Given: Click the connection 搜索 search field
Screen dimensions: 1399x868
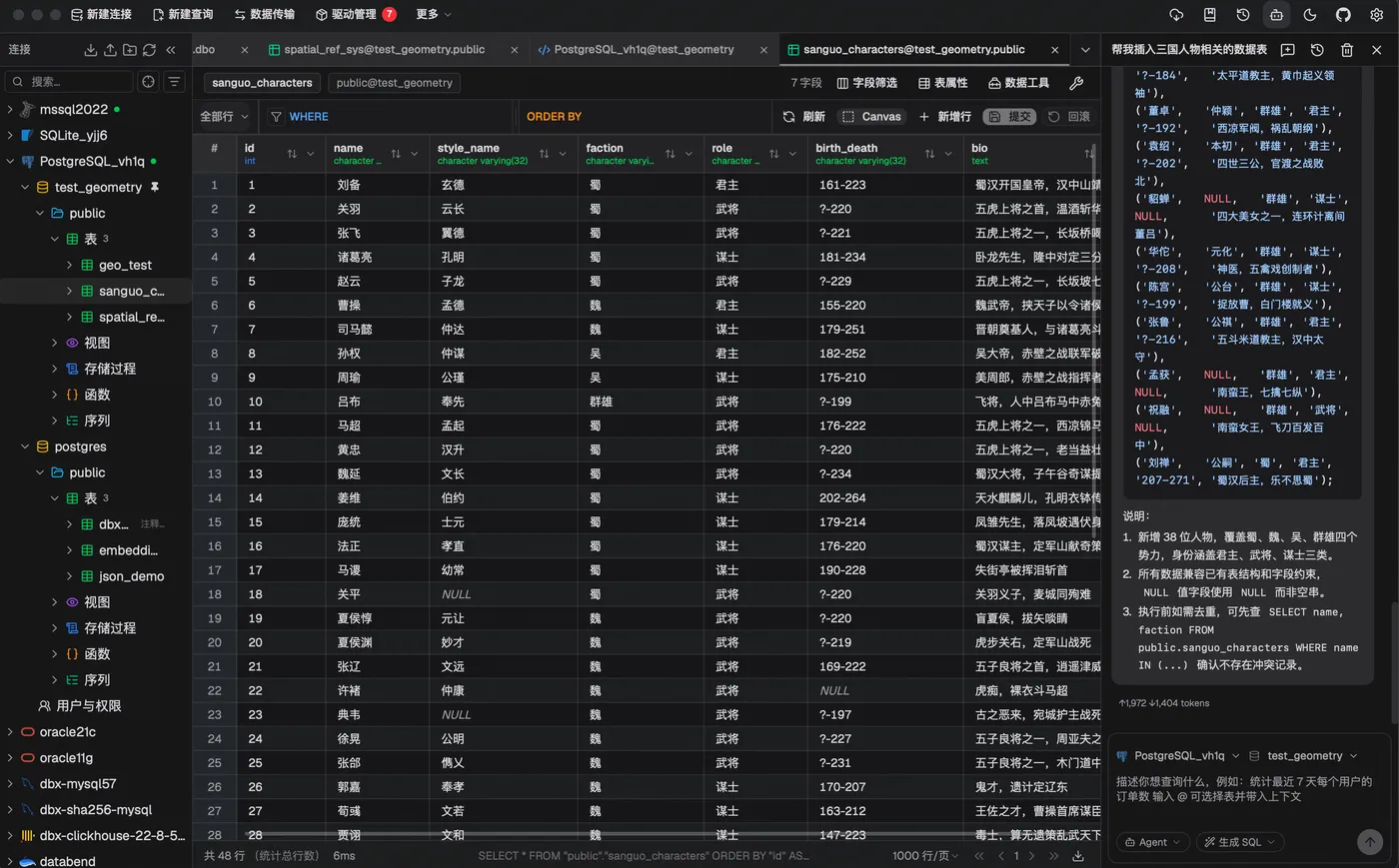Looking at the screenshot, I should click(x=69, y=82).
